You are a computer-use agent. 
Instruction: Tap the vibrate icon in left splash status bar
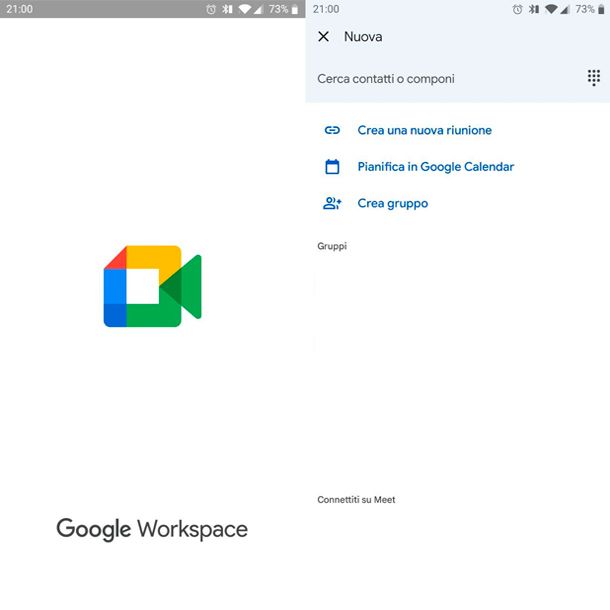(x=227, y=9)
